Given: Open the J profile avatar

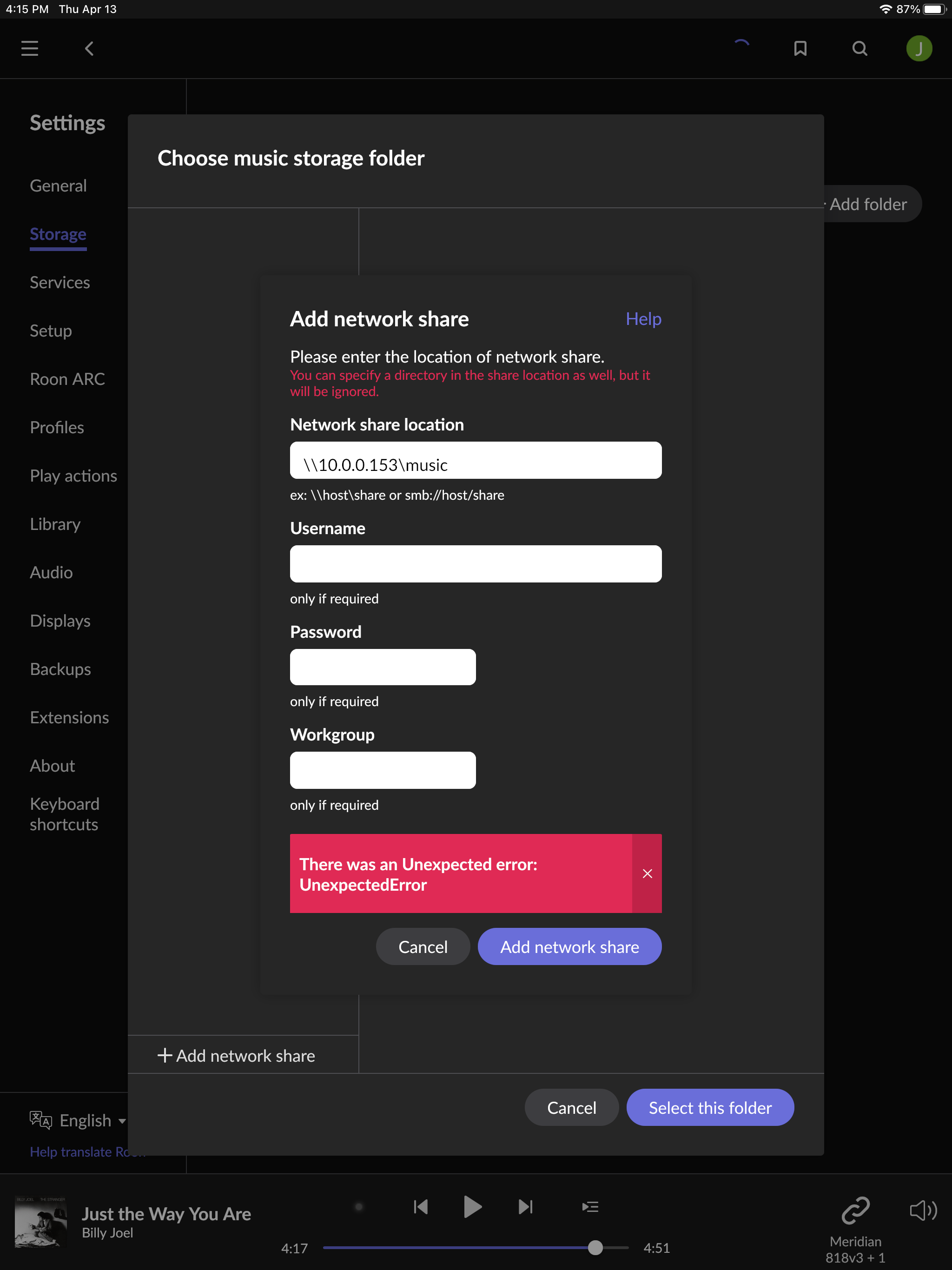Looking at the screenshot, I should [919, 48].
